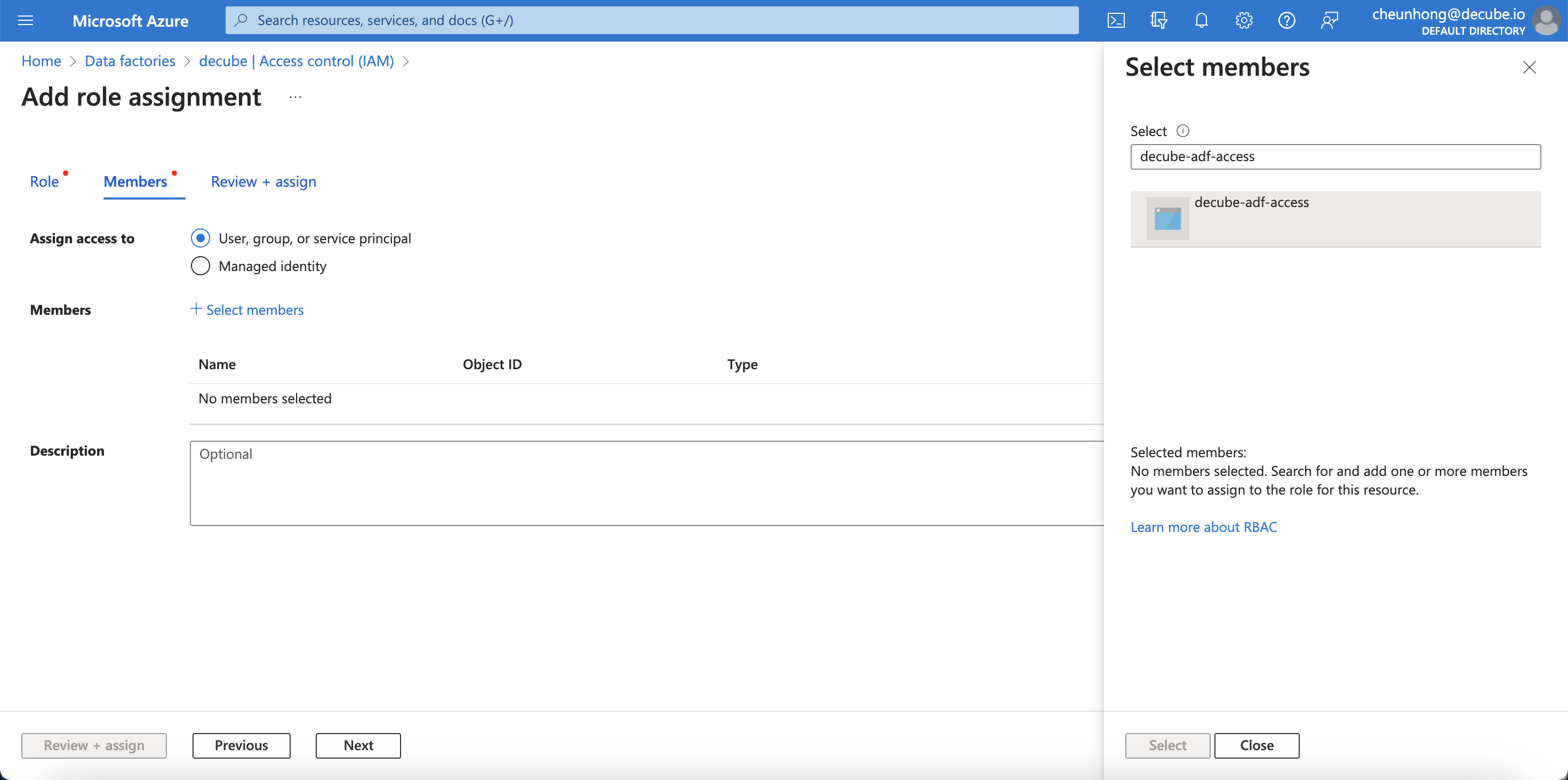Image resolution: width=1568 pixels, height=780 pixels.
Task: Open the Feedback icon
Action: pos(1329,21)
